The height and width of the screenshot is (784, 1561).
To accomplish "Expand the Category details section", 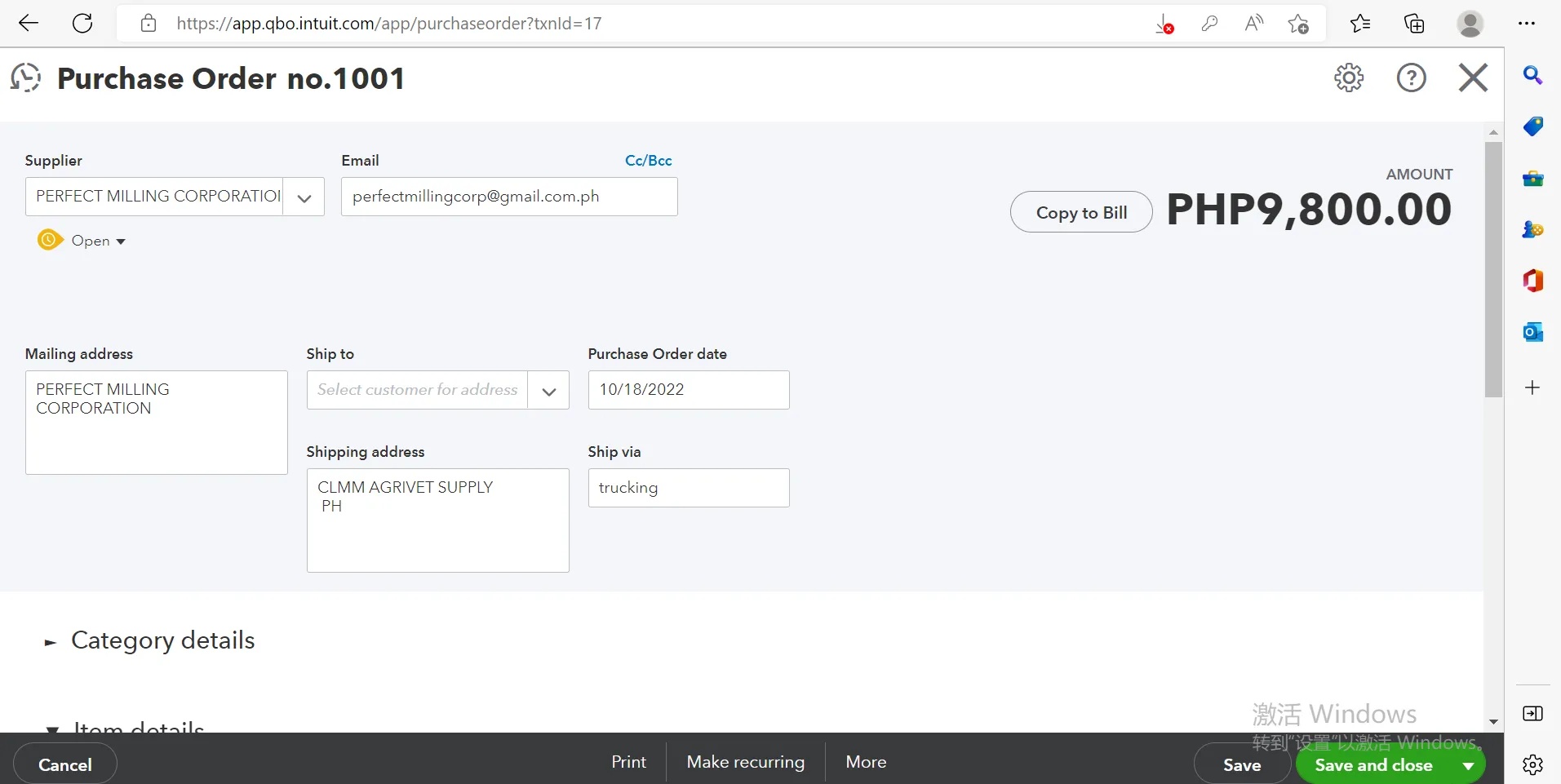I will [51, 643].
